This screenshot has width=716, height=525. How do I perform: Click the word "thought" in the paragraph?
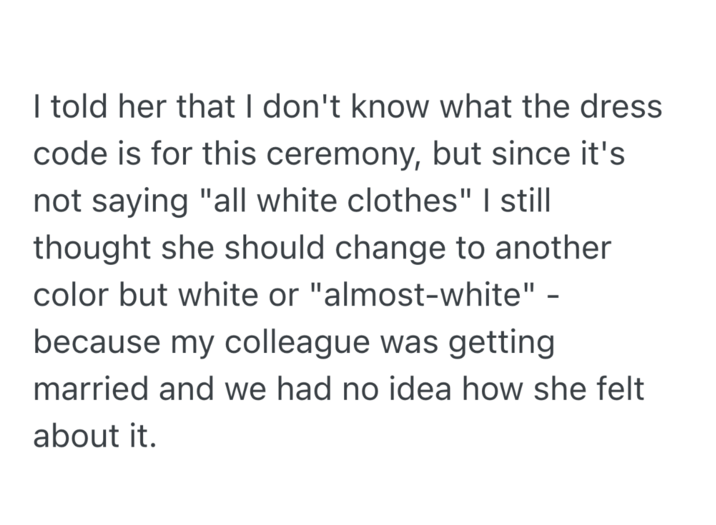[x=94, y=249]
